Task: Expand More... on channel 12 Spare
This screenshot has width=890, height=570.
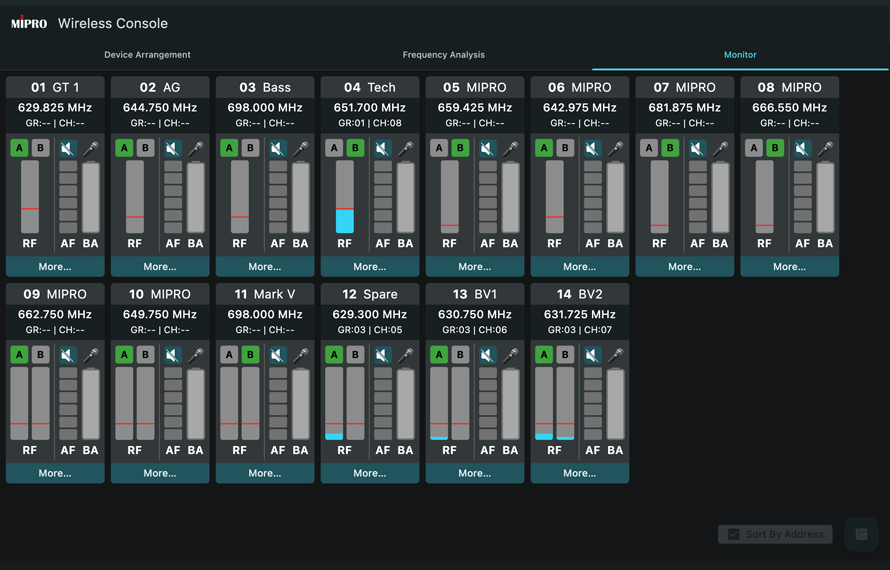Action: click(370, 473)
